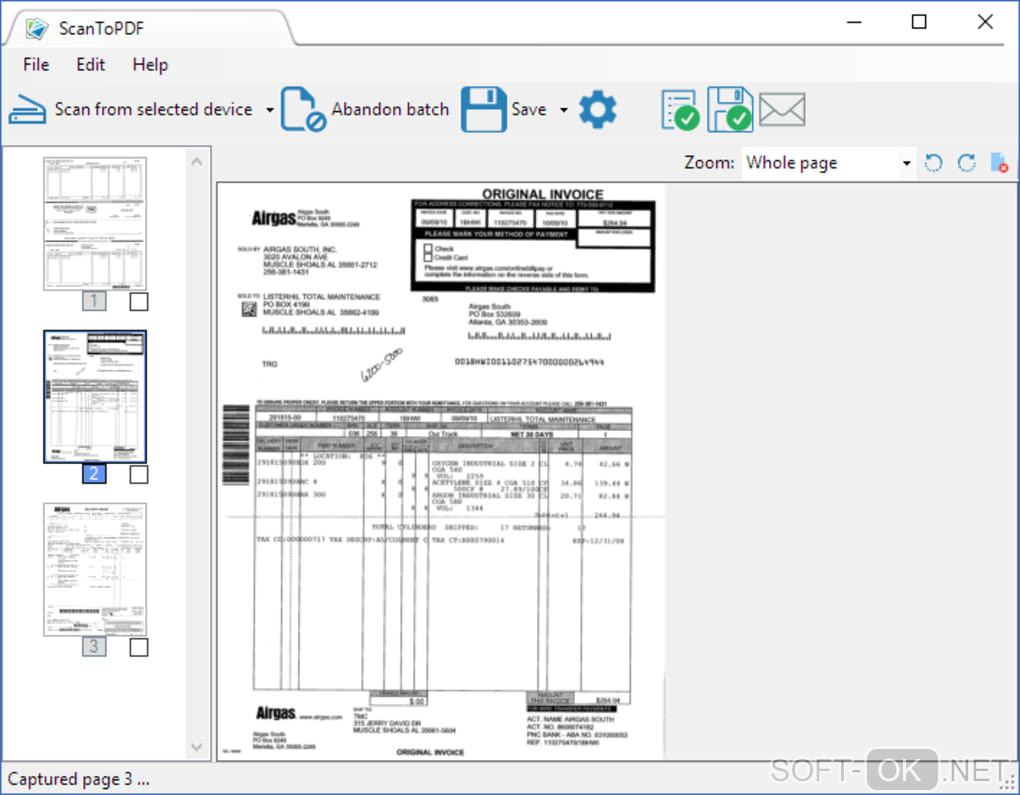Screen dimensions: 1020x795
Task: Rotate page counterclockwise icon
Action: point(933,163)
